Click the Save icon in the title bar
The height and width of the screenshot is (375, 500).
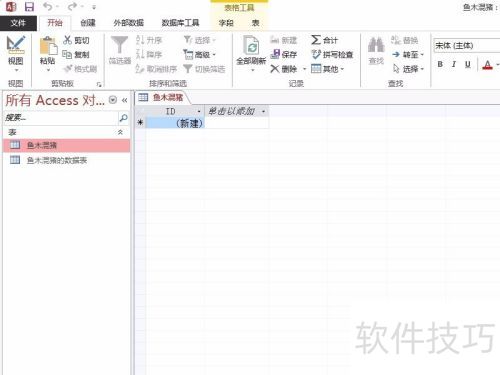(x=30, y=7)
